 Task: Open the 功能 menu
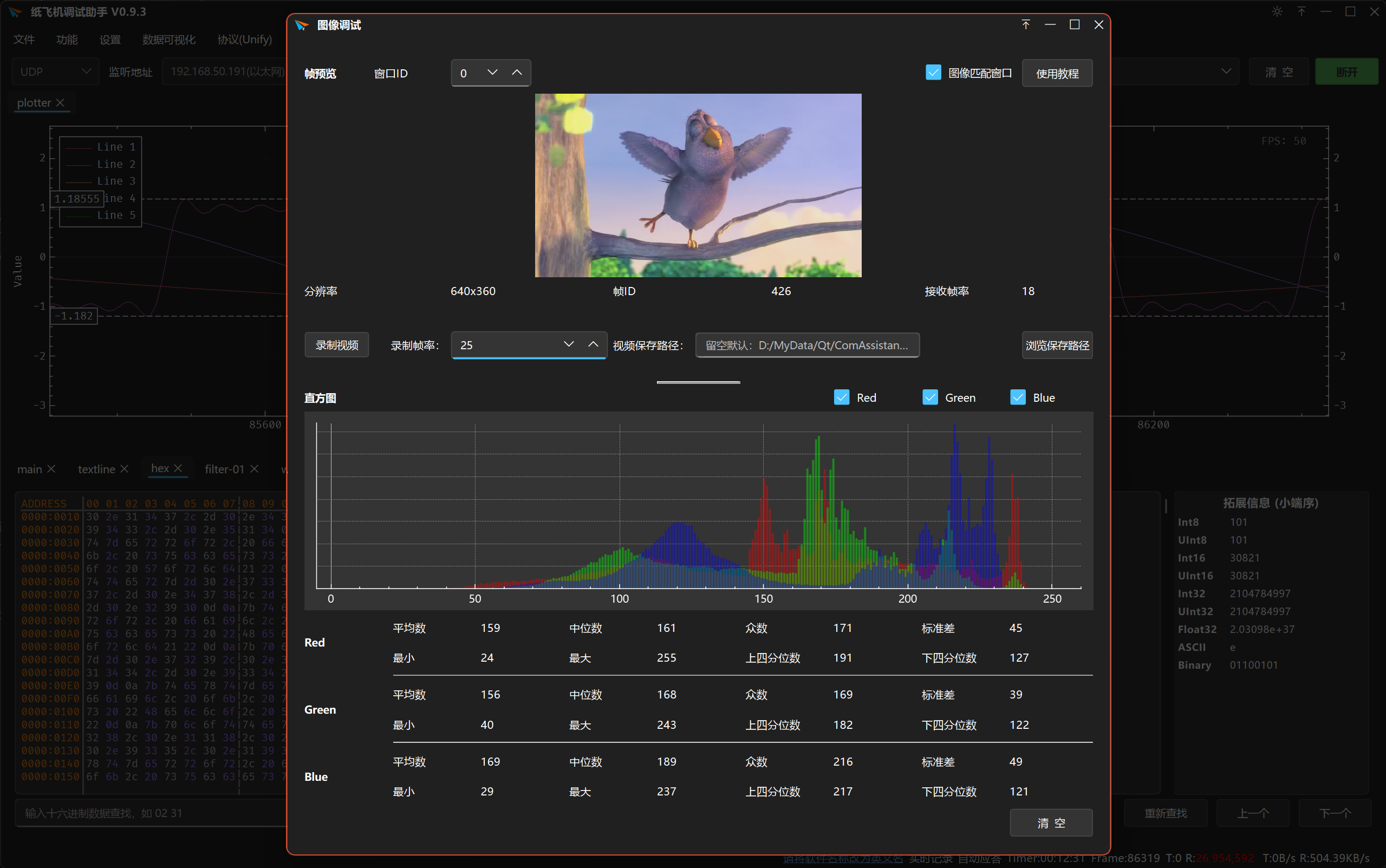[x=67, y=40]
